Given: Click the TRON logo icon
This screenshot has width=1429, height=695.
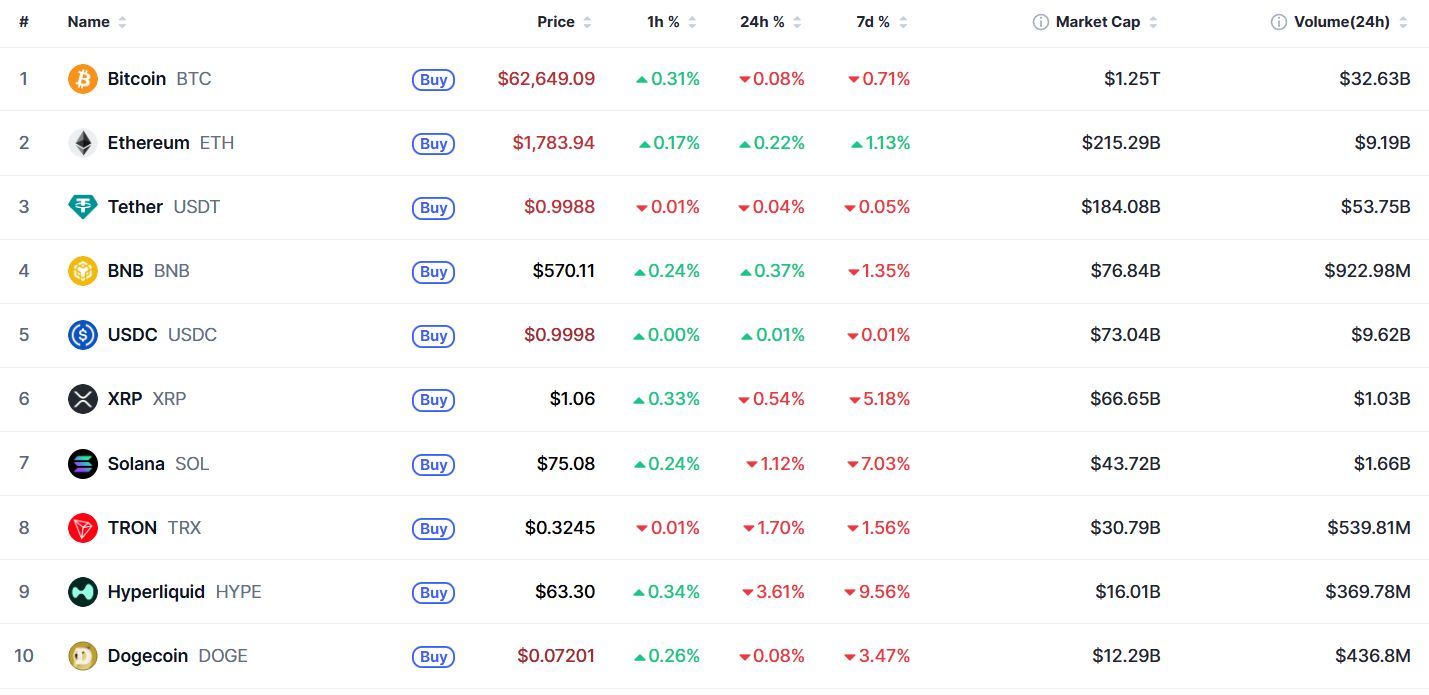Looking at the screenshot, I should click(83, 528).
